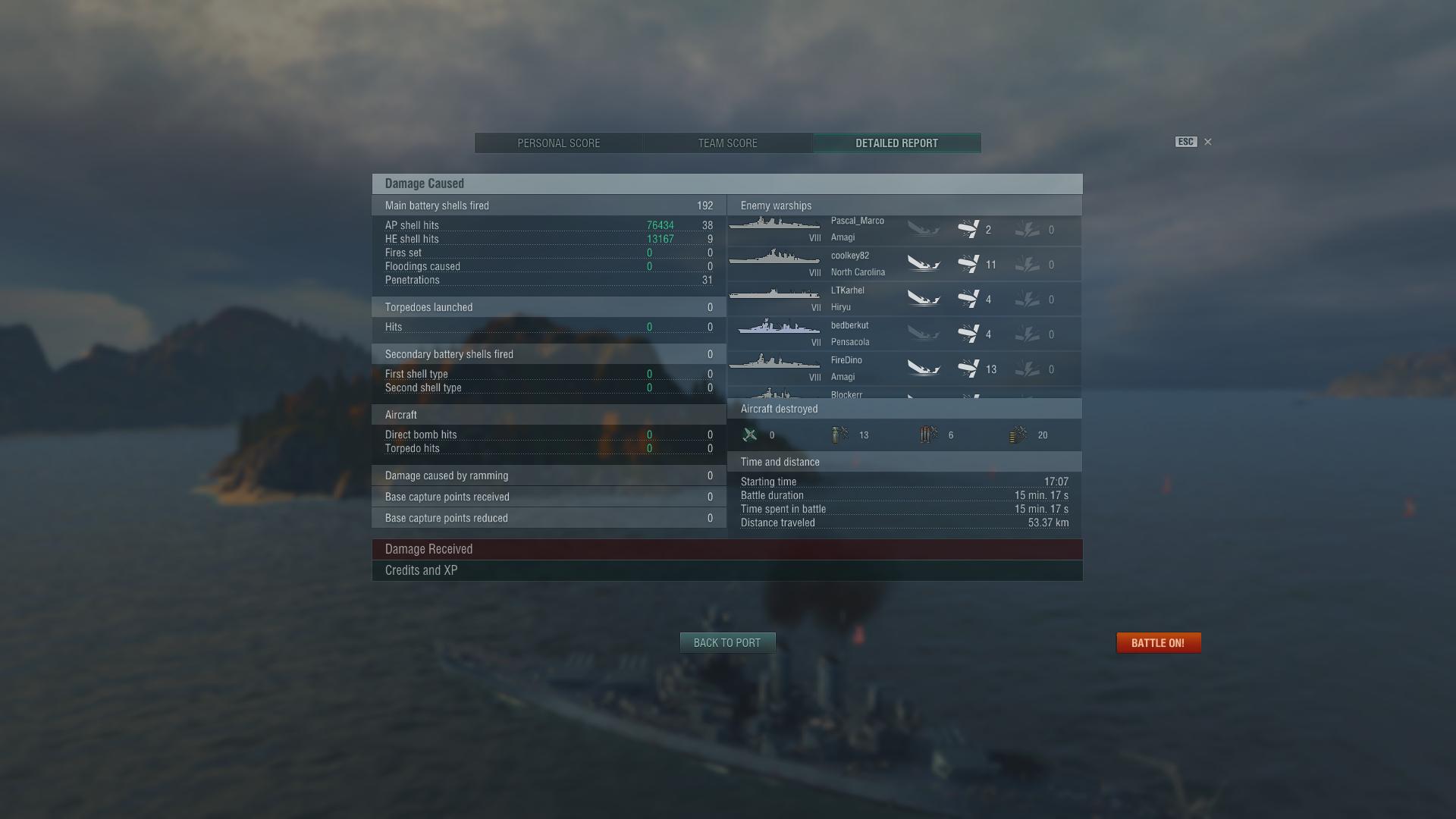The width and height of the screenshot is (1456, 819).
Task: Open the Team Score tab
Action: pos(728,143)
